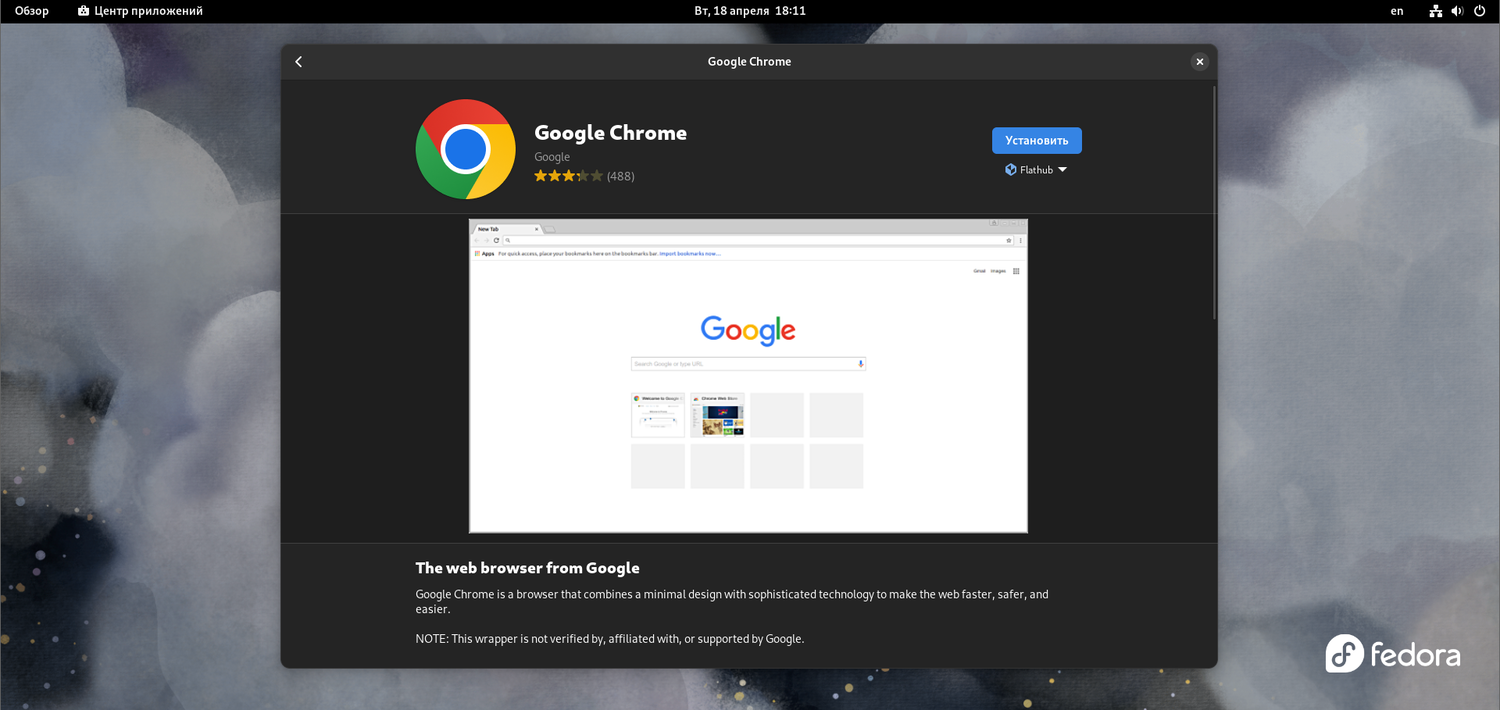Open the Обзор activities overview
This screenshot has width=1500, height=710.
[32, 11]
